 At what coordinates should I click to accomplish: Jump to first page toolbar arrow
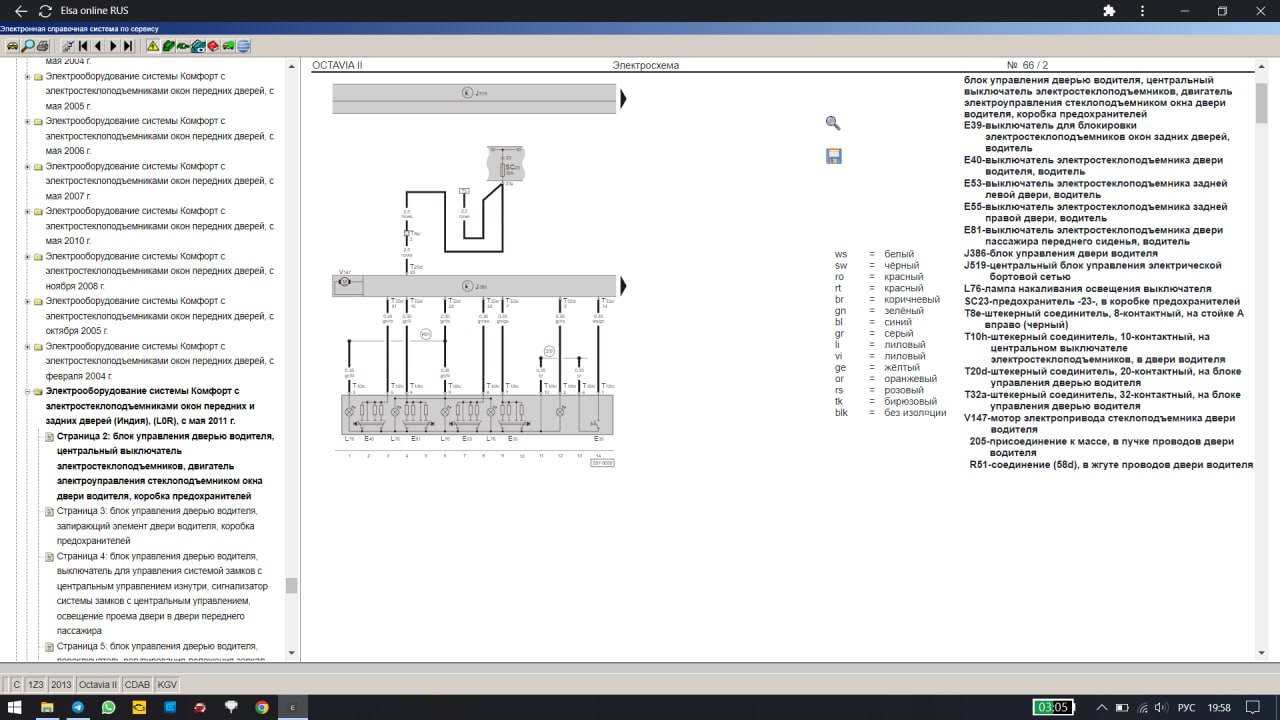(83, 46)
